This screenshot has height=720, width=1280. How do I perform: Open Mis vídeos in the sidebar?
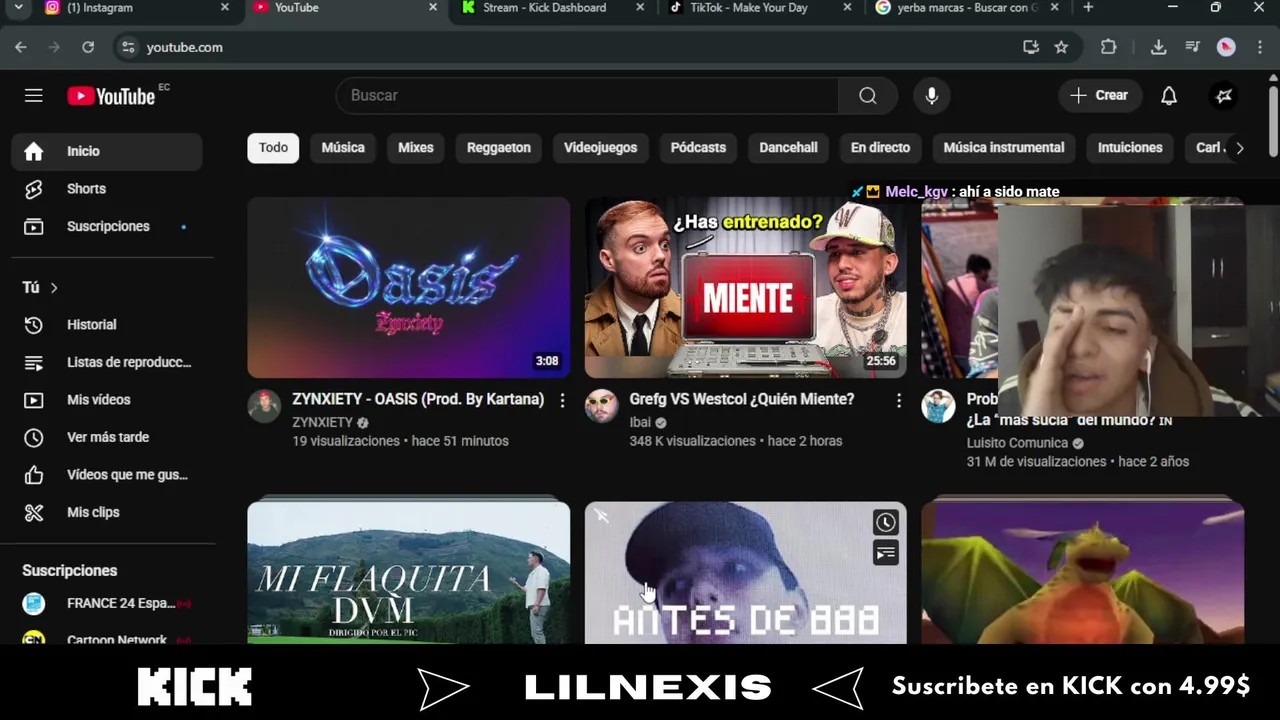coord(107,400)
